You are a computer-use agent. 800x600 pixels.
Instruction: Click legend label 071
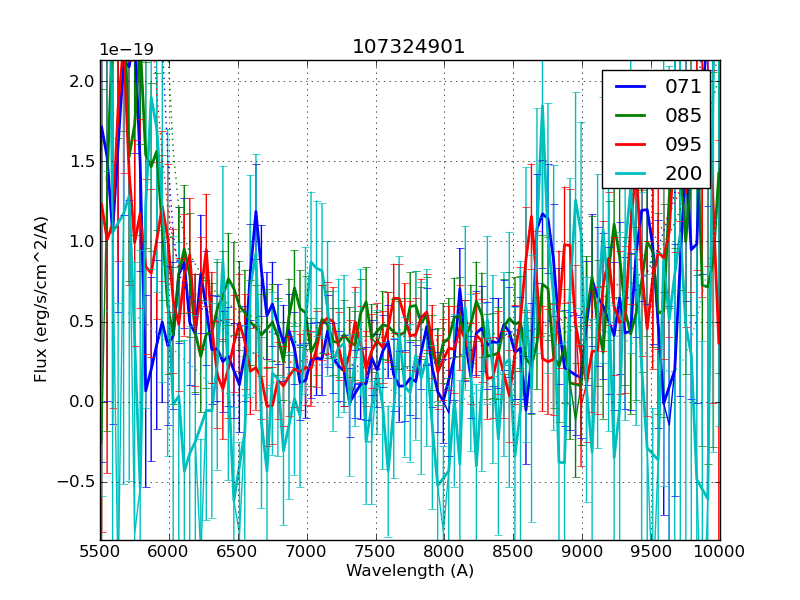coord(684,86)
